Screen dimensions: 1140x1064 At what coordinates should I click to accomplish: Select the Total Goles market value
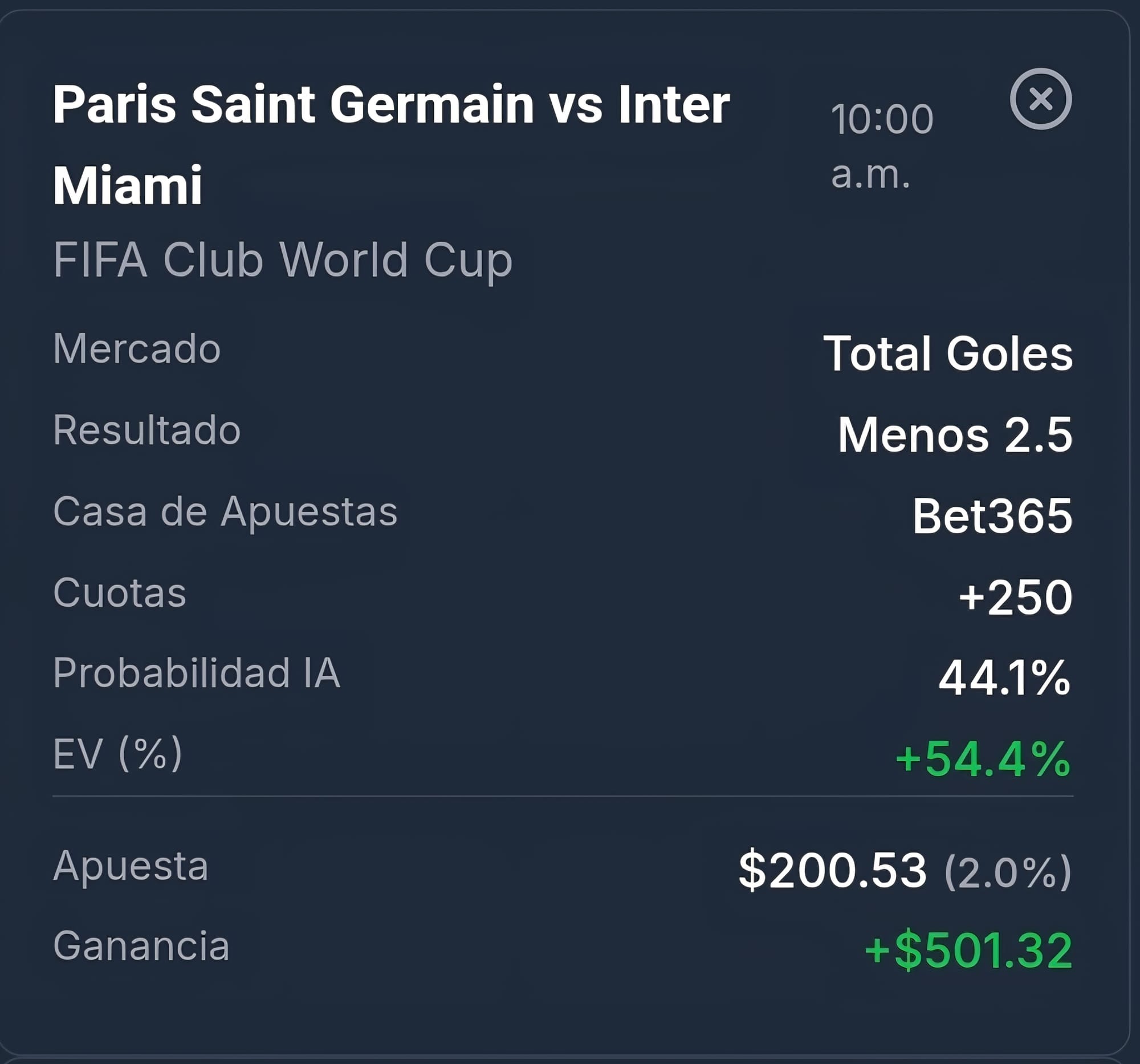click(x=948, y=354)
